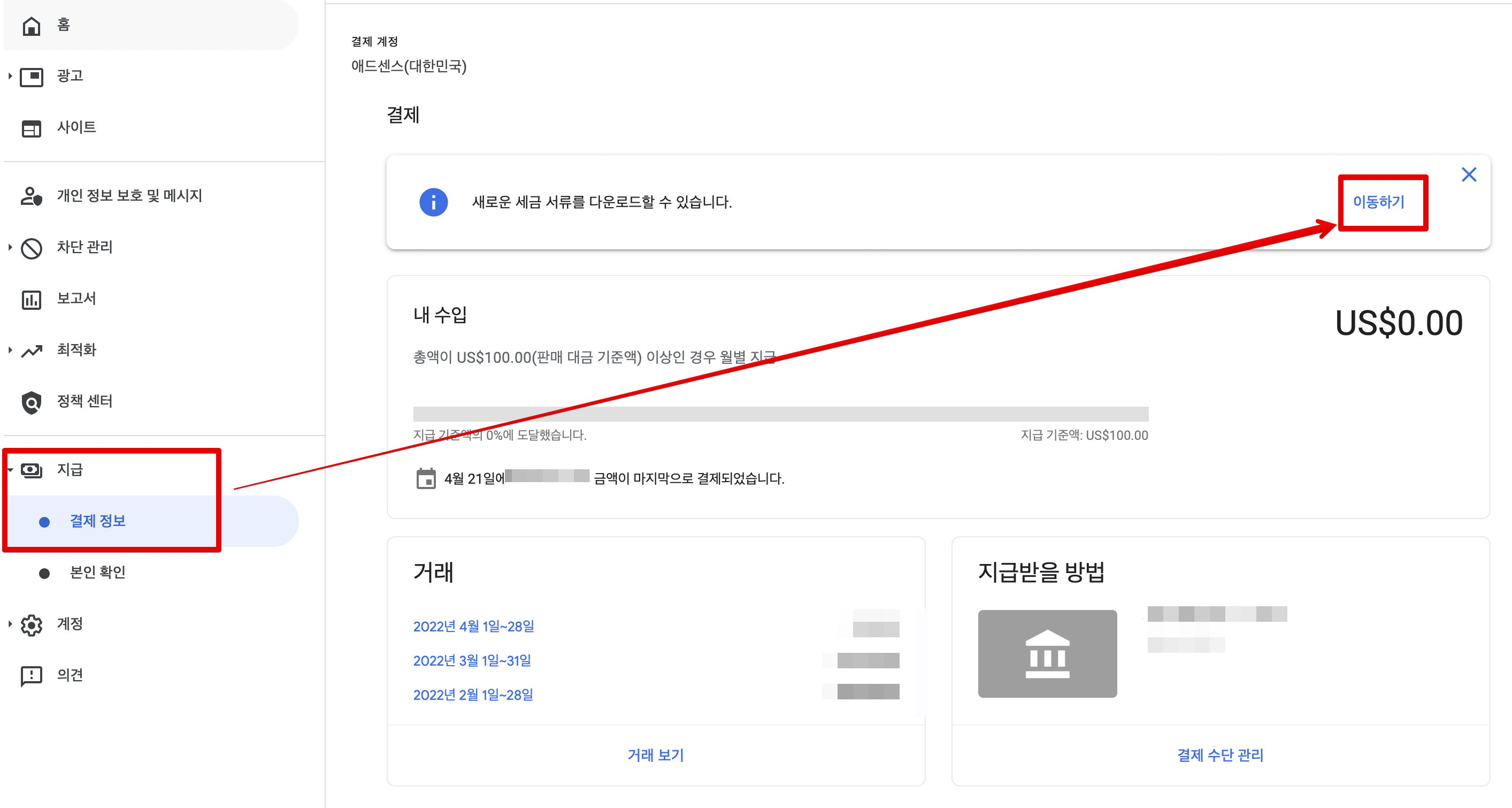1512x808 pixels.
Task: Dismiss the tax document notification with X
Action: click(1468, 174)
